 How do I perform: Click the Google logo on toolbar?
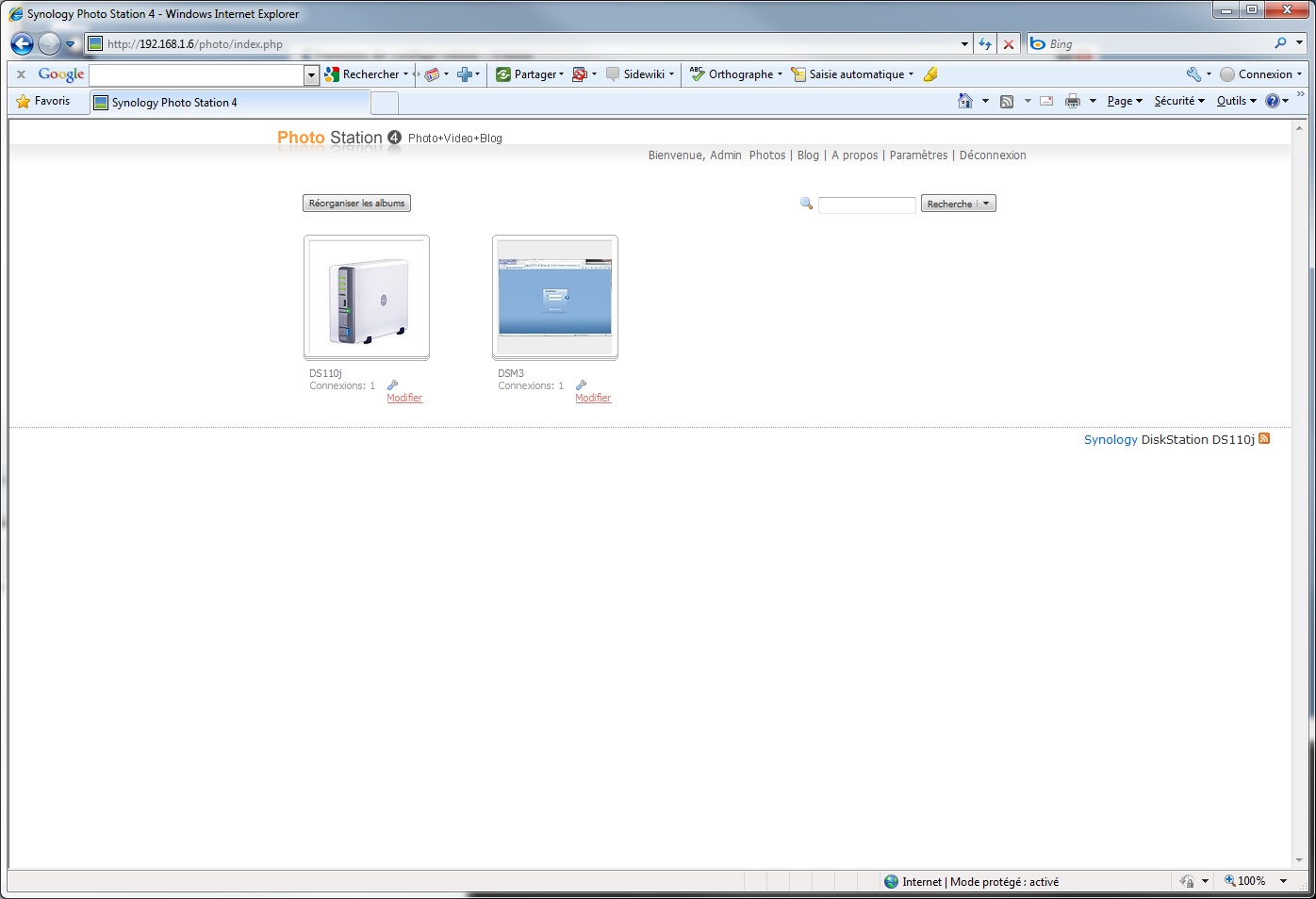61,74
